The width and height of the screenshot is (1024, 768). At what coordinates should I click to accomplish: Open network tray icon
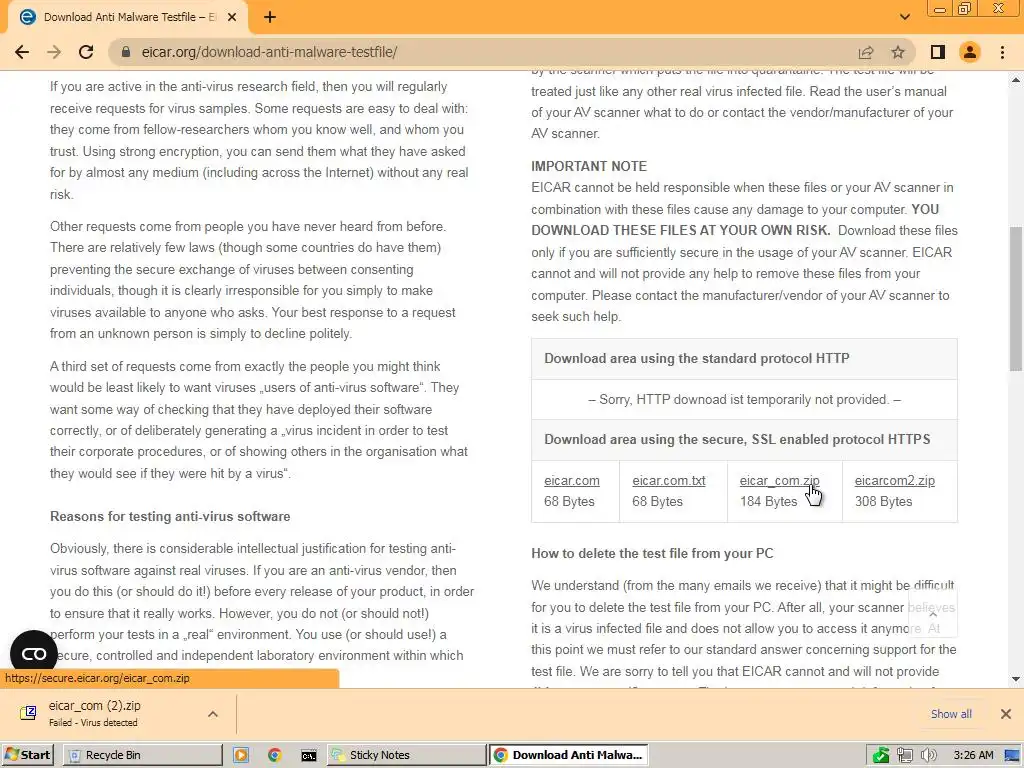pos(904,756)
